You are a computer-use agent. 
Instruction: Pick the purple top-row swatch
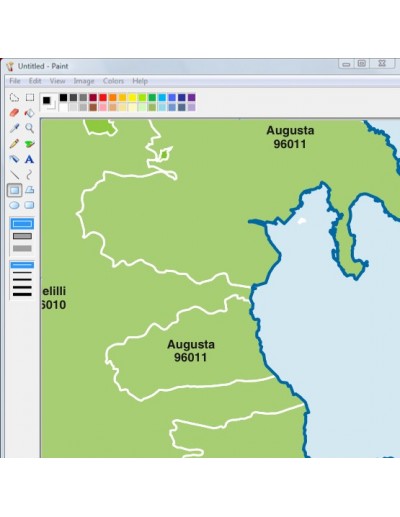[191, 97]
